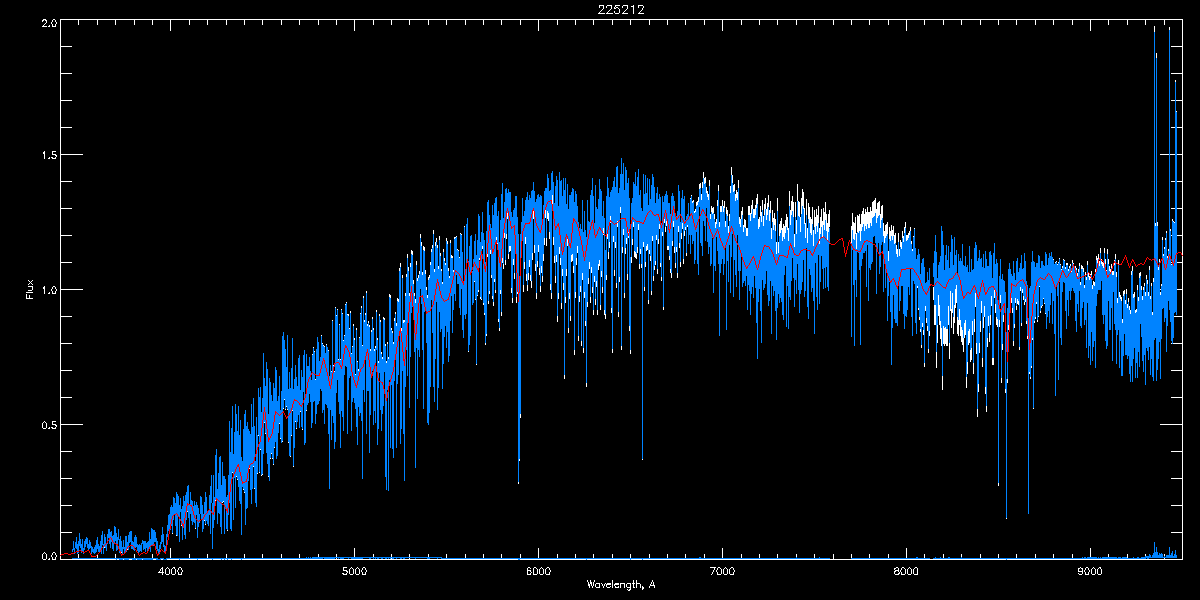1200x600 pixels.
Task: Click the plot title 225212
Action: pos(621,9)
